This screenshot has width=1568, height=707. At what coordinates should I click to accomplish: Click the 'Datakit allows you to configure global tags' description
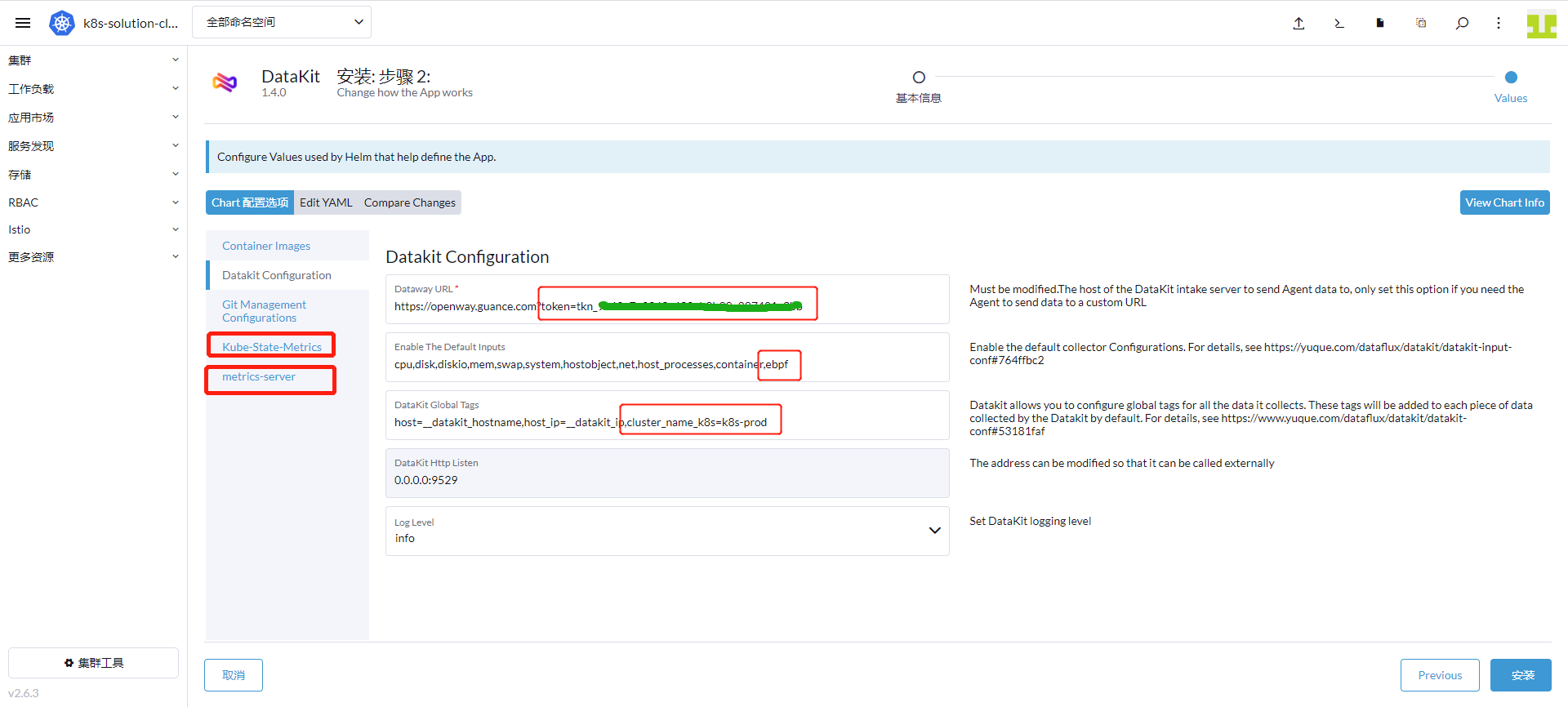coord(1251,418)
